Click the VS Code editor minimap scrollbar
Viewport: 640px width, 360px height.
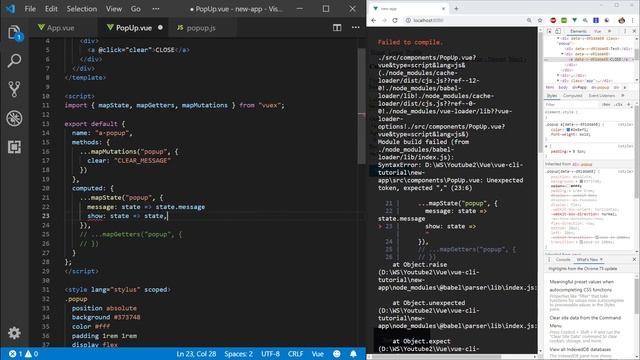point(362,106)
